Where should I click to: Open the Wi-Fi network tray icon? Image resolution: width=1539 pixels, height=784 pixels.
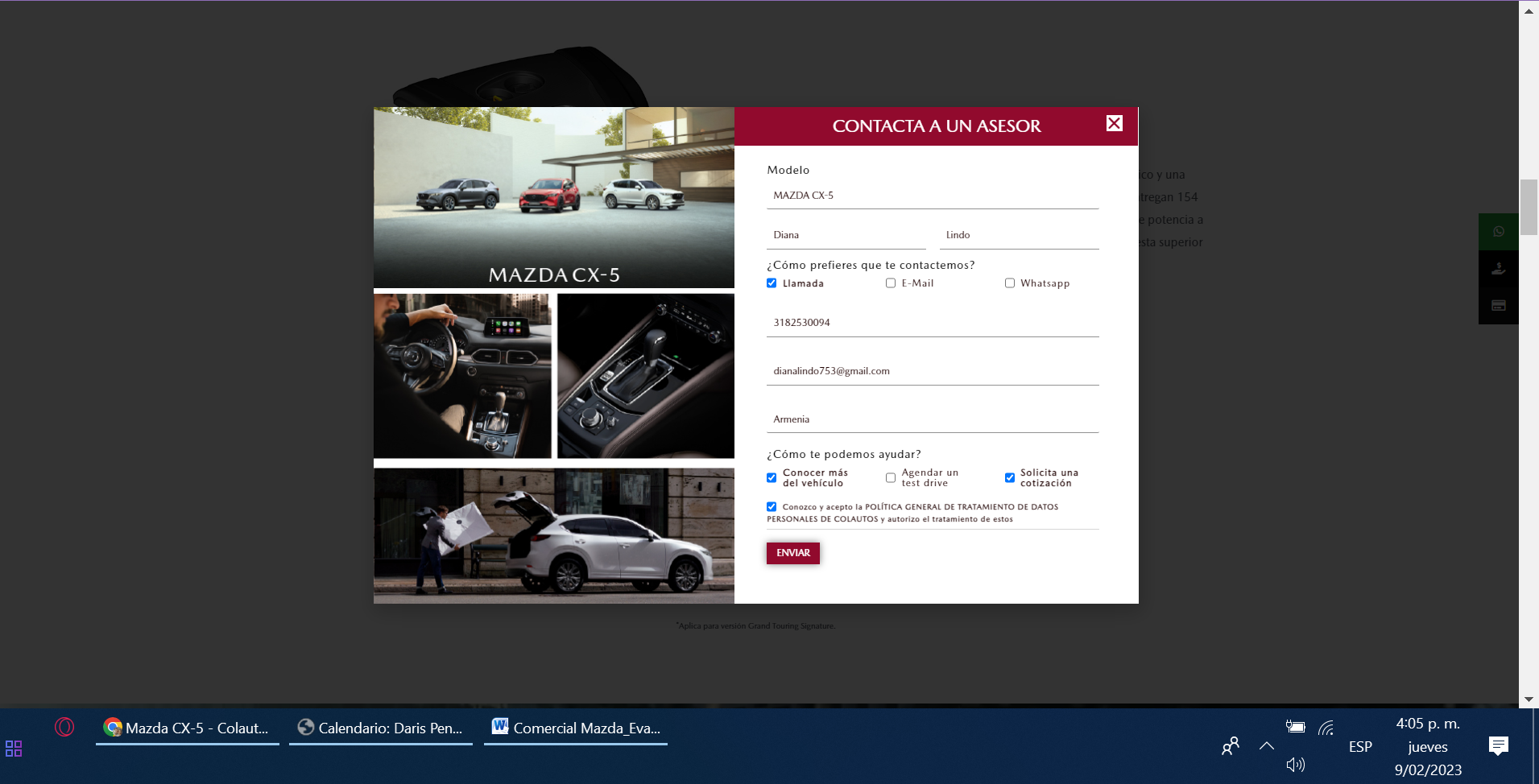click(1326, 728)
